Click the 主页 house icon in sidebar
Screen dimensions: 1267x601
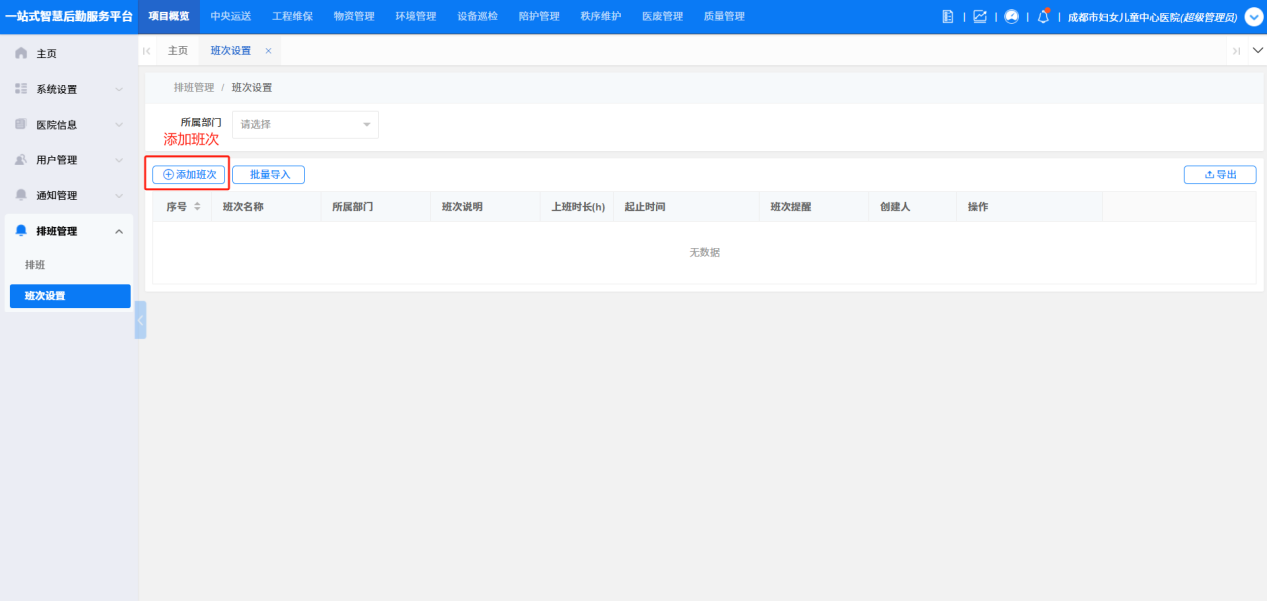pos(21,53)
